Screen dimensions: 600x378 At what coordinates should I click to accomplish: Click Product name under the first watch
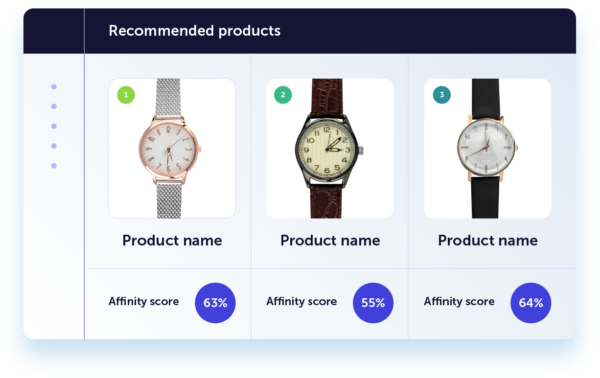pos(172,240)
